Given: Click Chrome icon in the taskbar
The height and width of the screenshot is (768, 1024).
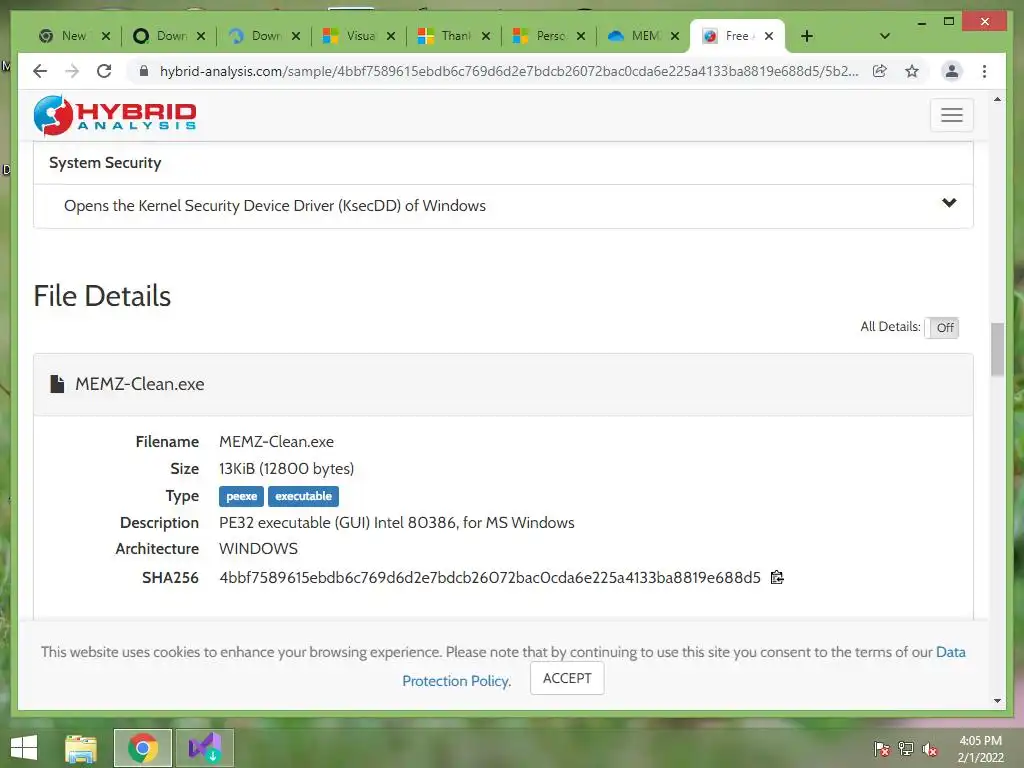Looking at the screenshot, I should [142, 748].
